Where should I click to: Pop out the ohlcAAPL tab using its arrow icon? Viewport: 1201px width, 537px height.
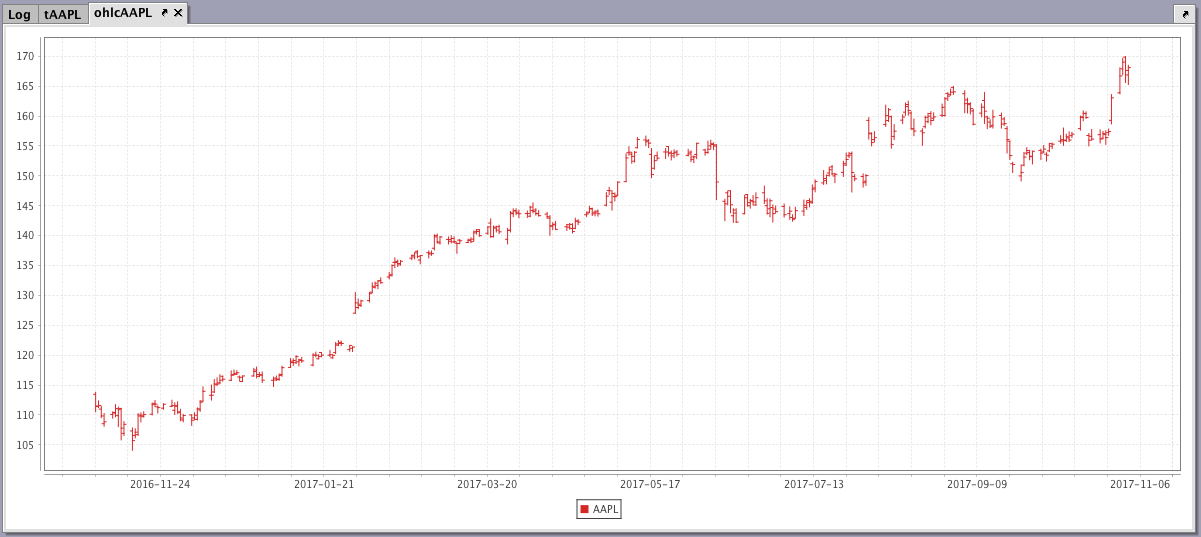[165, 13]
